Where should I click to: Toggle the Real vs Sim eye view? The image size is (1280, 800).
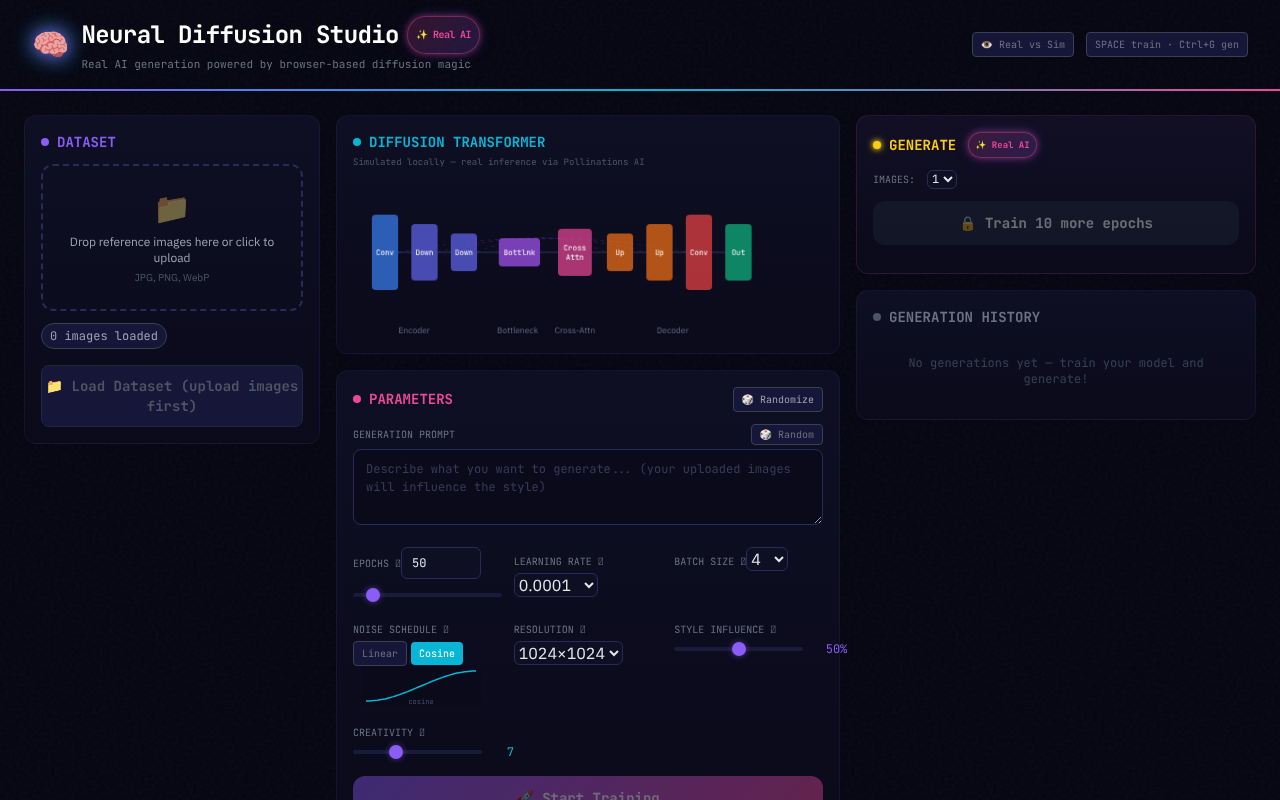coord(1022,44)
